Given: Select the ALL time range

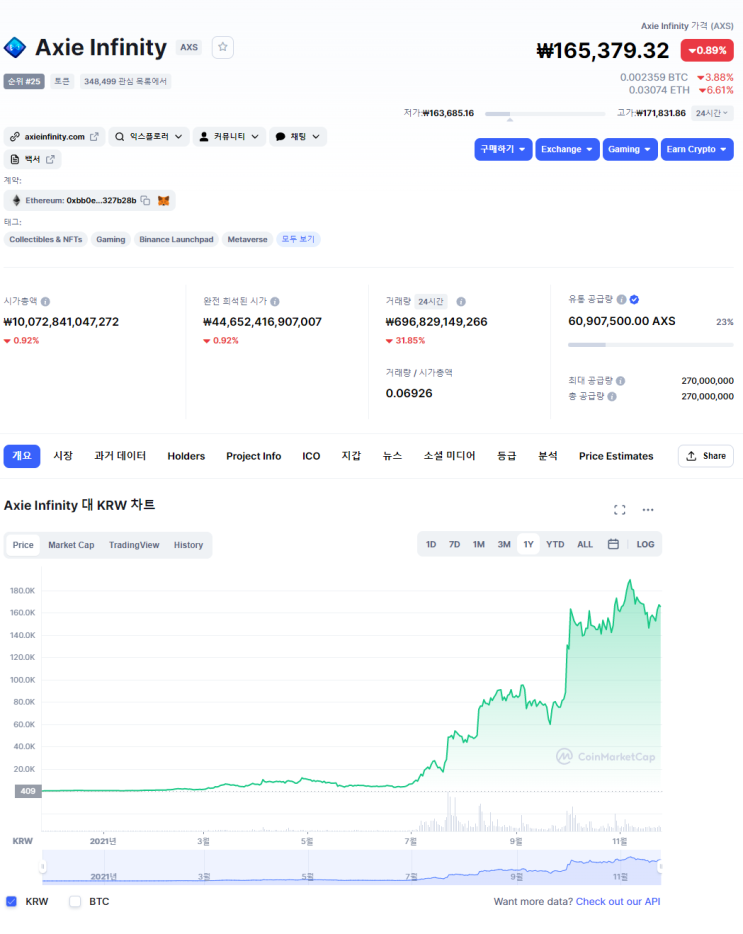Looking at the screenshot, I should (x=585, y=544).
